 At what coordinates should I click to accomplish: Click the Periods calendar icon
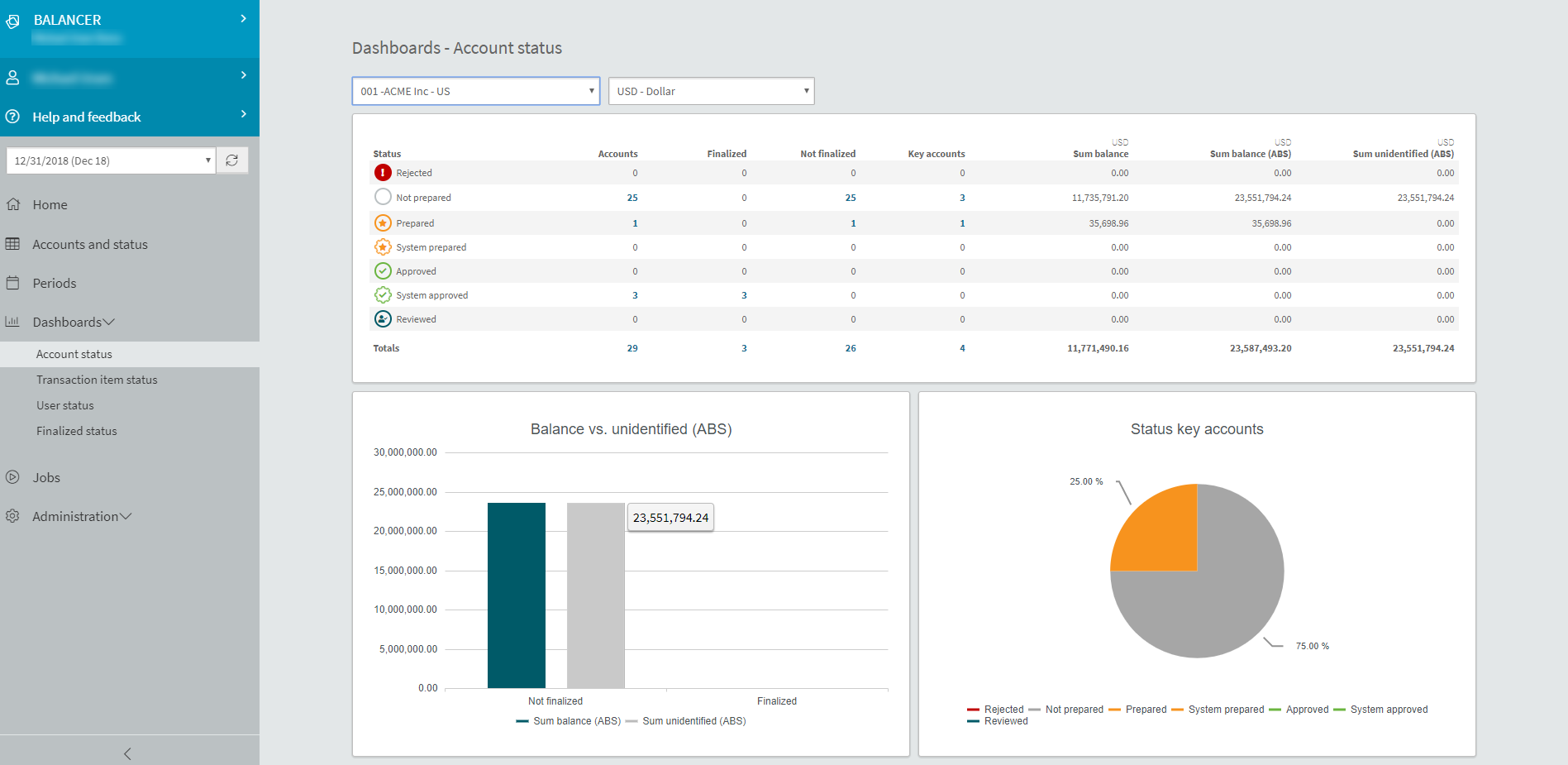click(x=13, y=283)
